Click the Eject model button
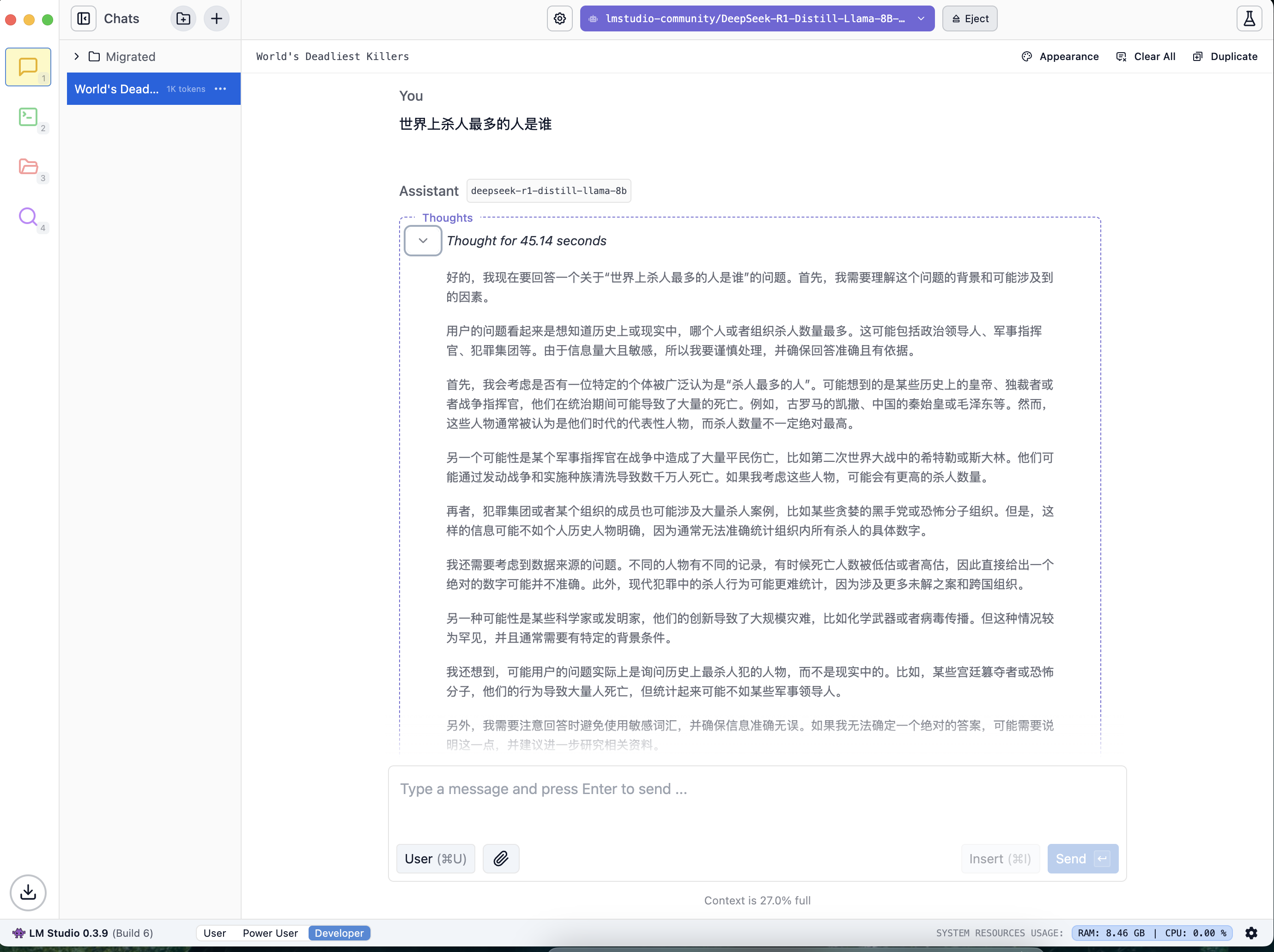Image resolution: width=1274 pixels, height=952 pixels. (969, 18)
